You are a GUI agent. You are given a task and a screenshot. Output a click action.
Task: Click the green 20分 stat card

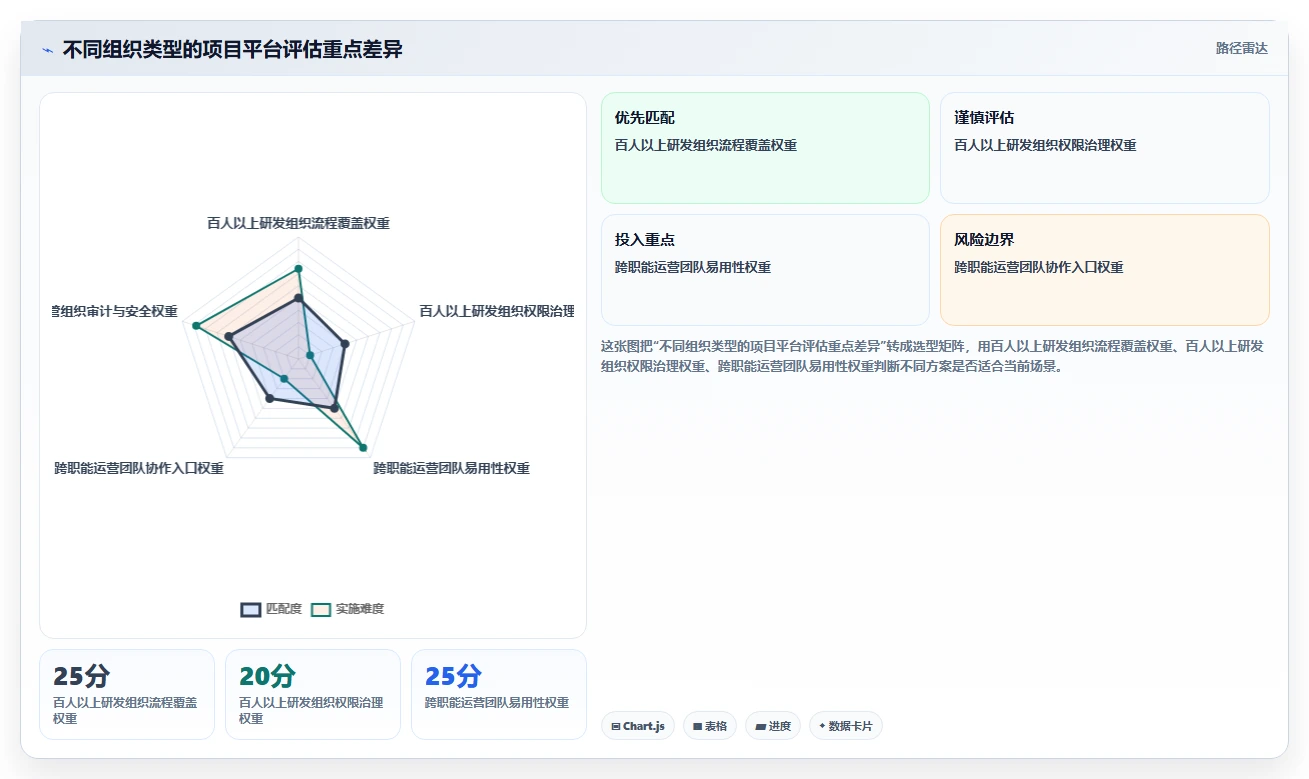[313, 694]
